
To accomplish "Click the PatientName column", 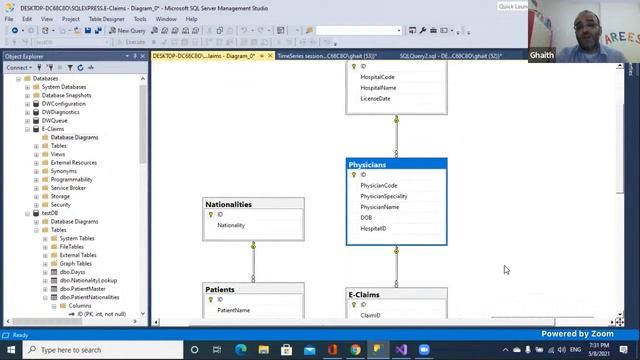I will [233, 311].
